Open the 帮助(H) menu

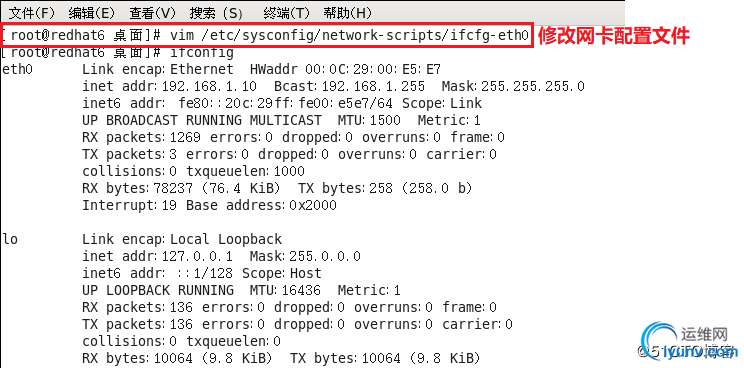point(347,13)
